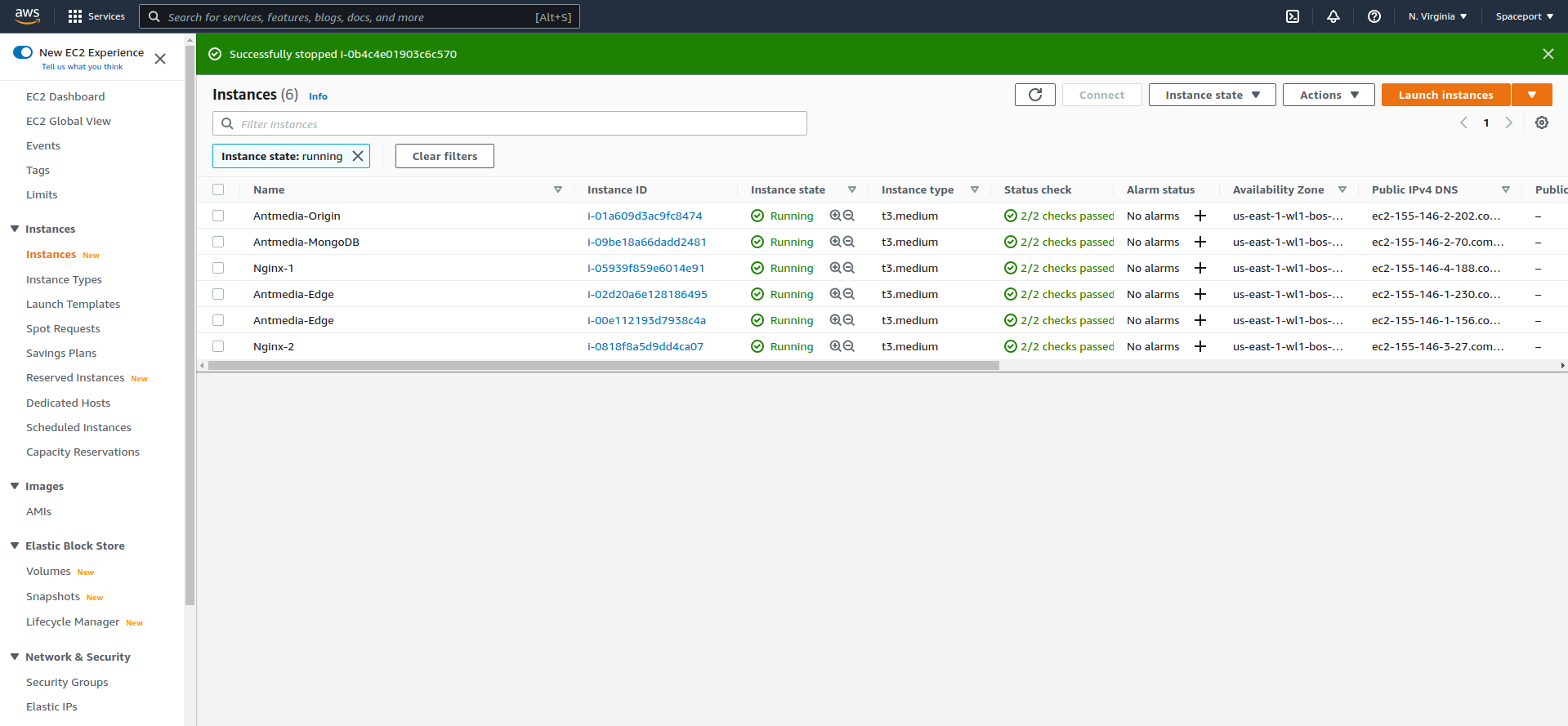
Task: Dismiss the green success banner
Action: (x=1548, y=54)
